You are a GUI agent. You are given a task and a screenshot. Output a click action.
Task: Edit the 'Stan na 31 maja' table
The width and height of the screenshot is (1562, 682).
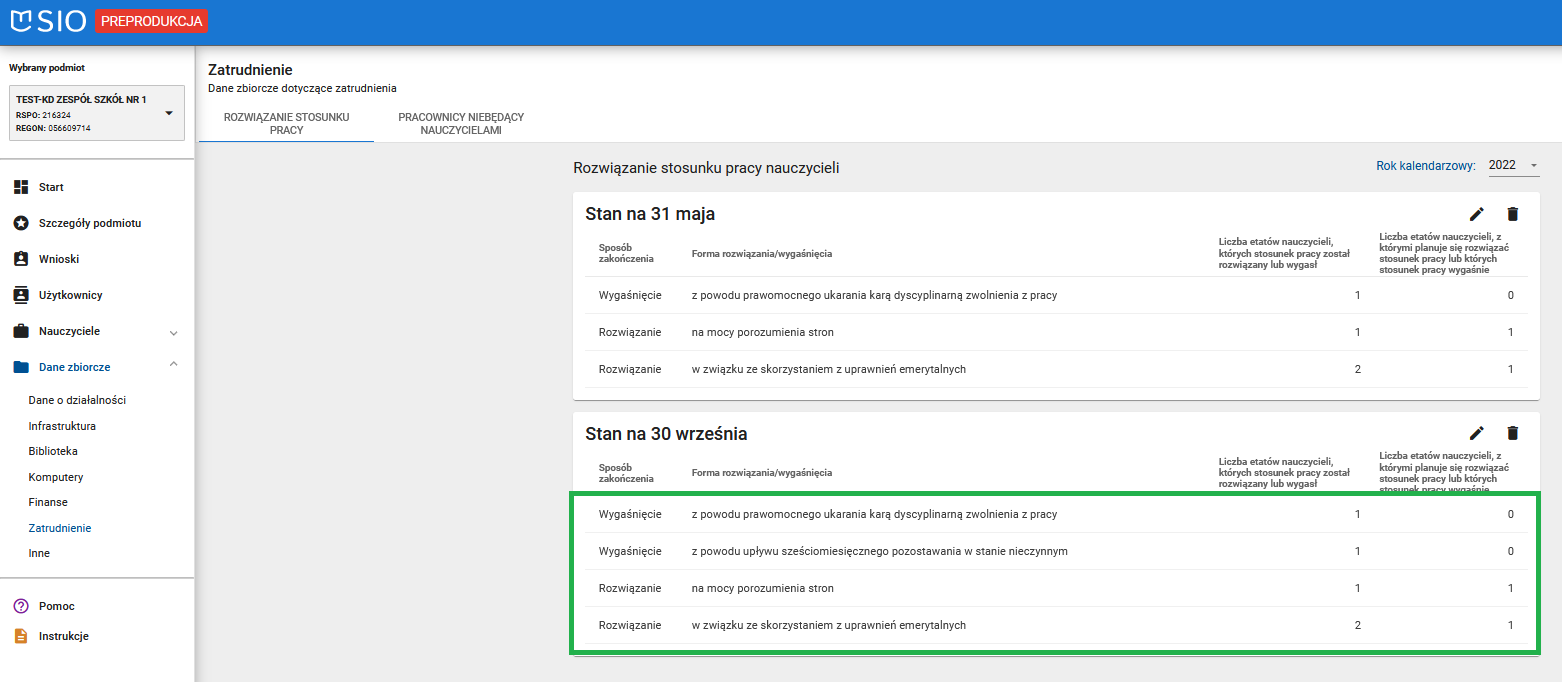tap(1476, 214)
